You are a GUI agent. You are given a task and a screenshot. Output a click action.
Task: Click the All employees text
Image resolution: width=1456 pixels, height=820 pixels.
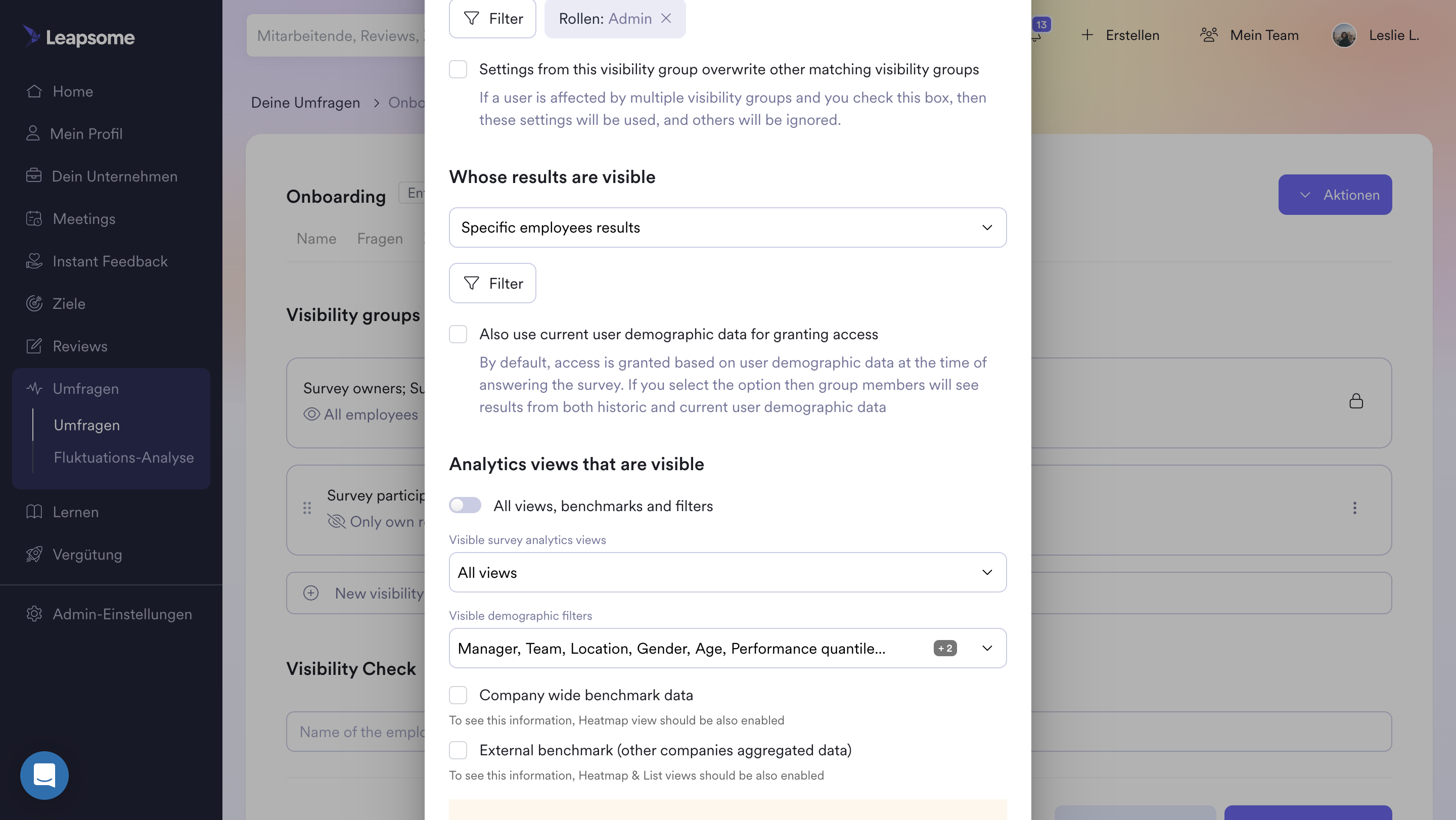(371, 414)
